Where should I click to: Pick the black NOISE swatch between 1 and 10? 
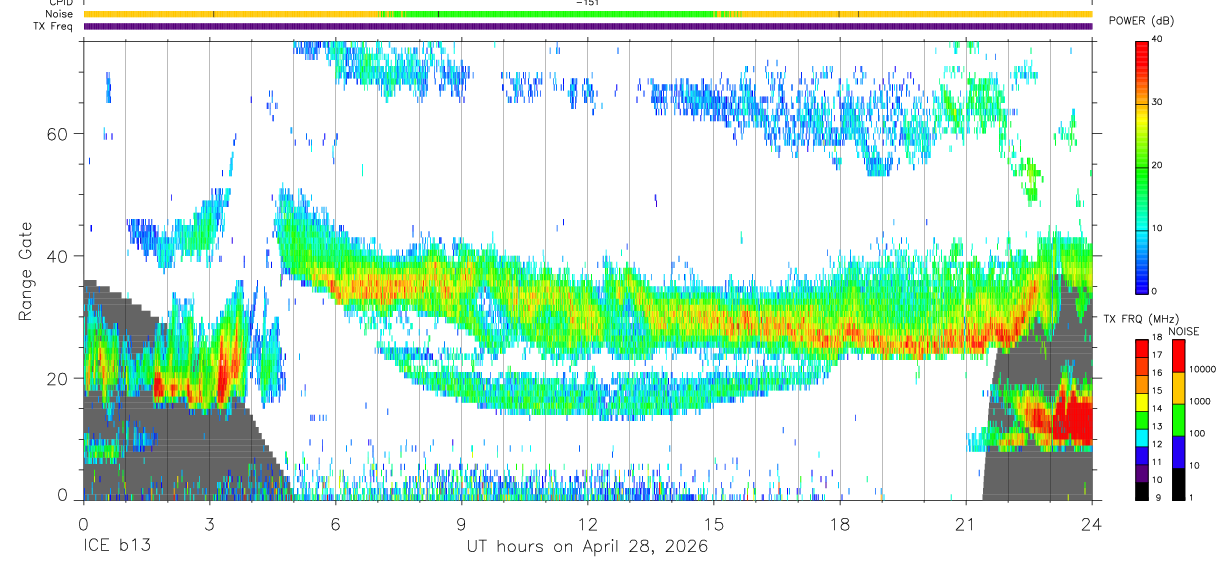click(x=1179, y=484)
